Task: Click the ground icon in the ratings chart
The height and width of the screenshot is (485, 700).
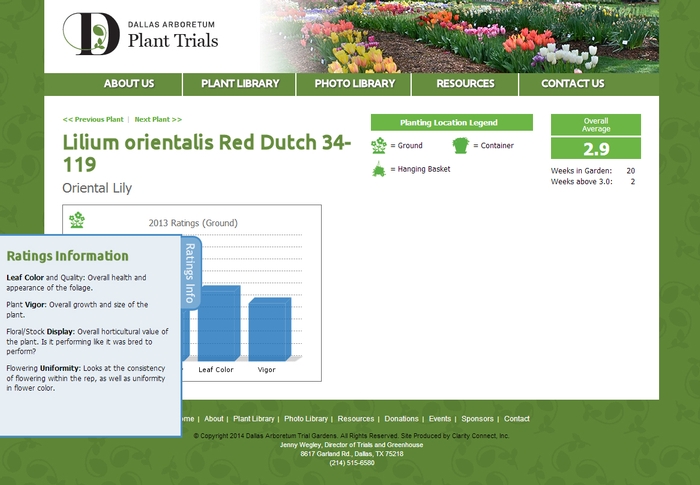Action: [x=77, y=220]
